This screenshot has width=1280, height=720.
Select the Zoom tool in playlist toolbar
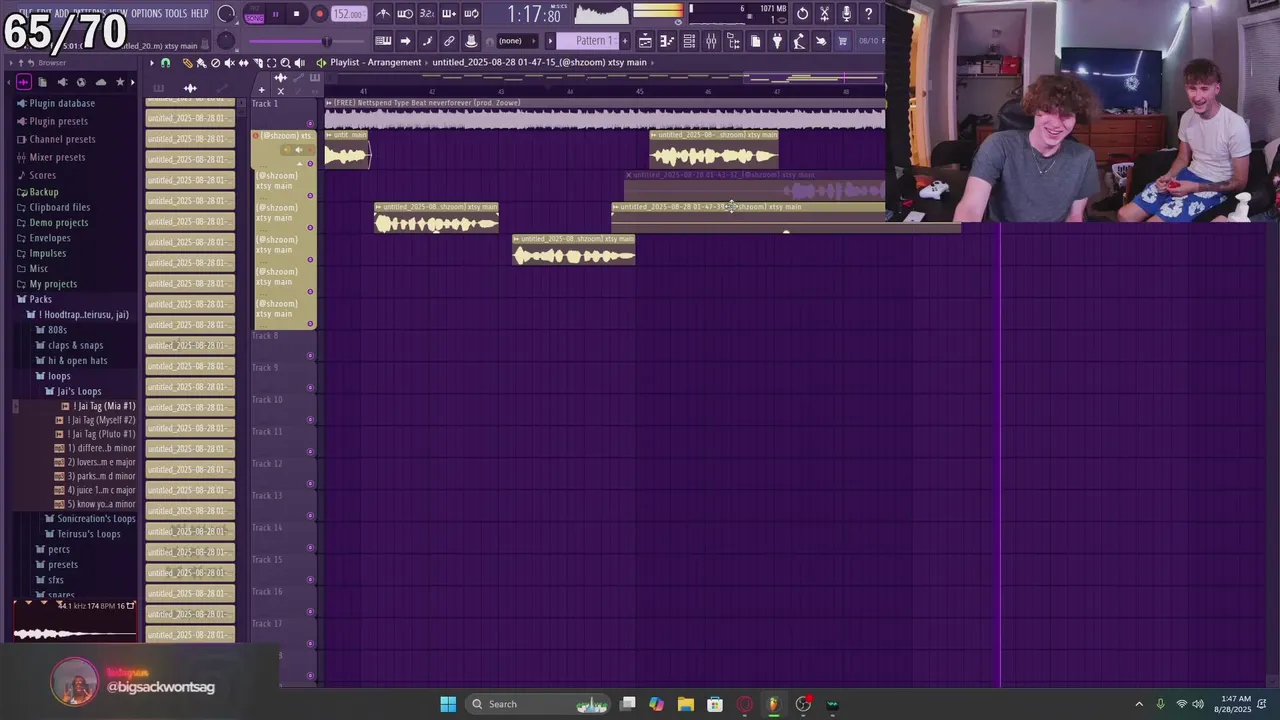coord(285,63)
